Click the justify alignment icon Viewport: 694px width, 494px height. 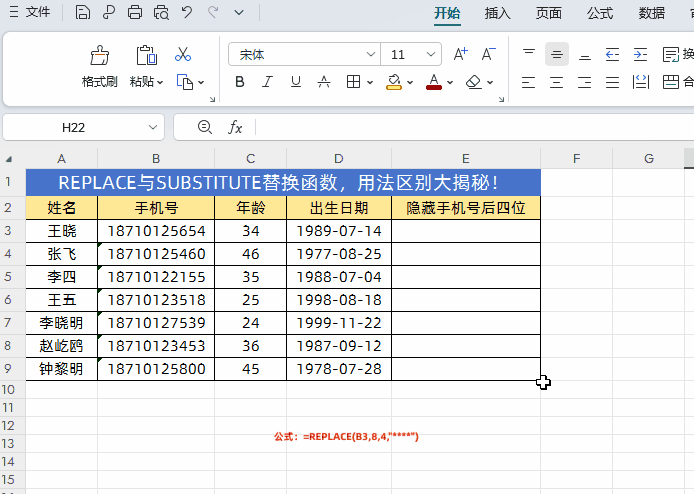pyautogui.click(x=613, y=82)
